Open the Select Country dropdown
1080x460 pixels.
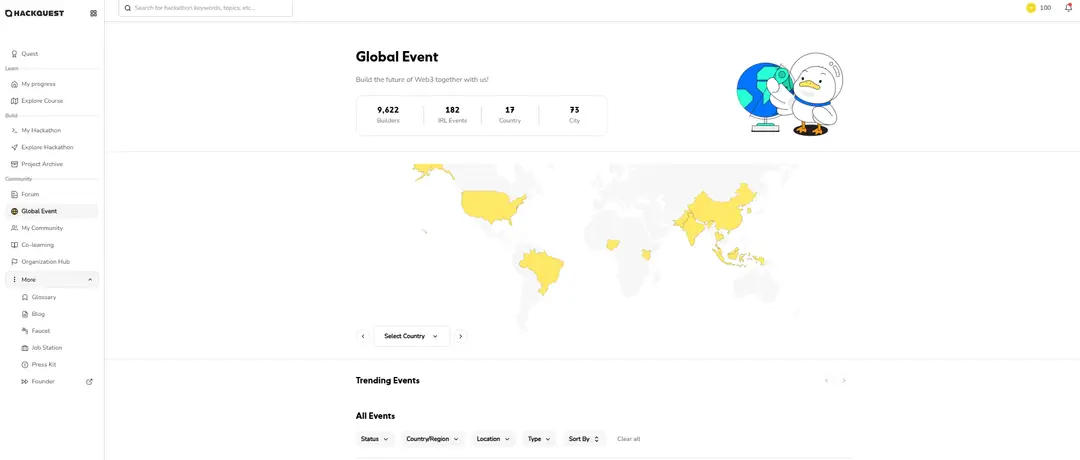[411, 336]
